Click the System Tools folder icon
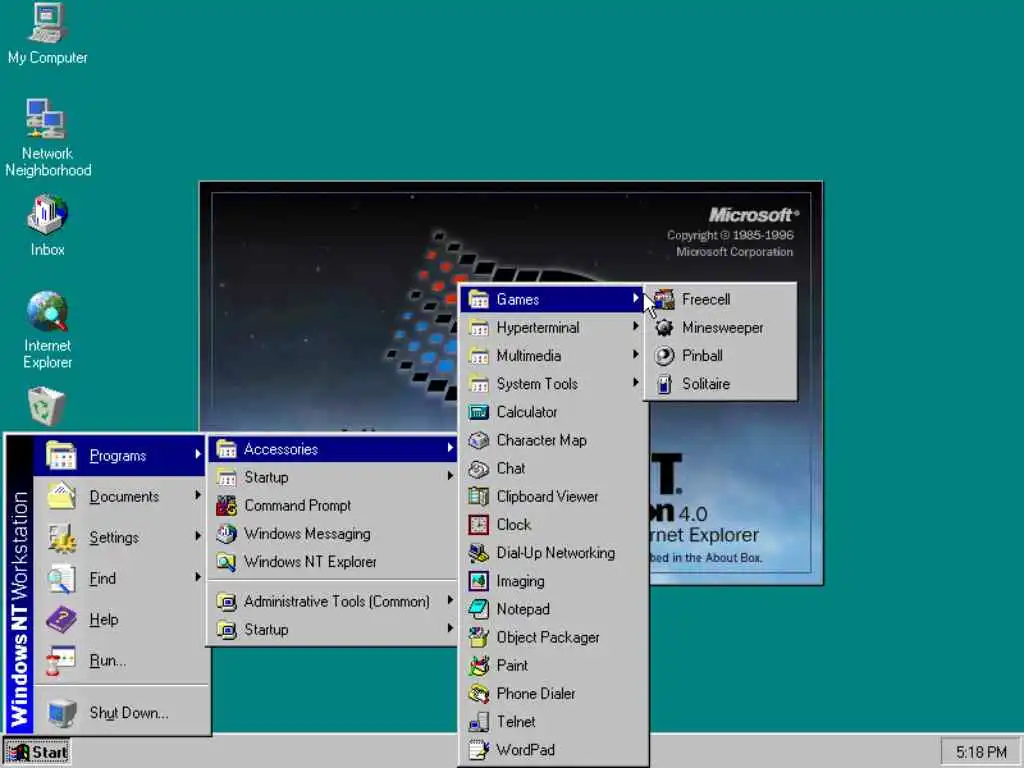 pyautogui.click(x=479, y=384)
